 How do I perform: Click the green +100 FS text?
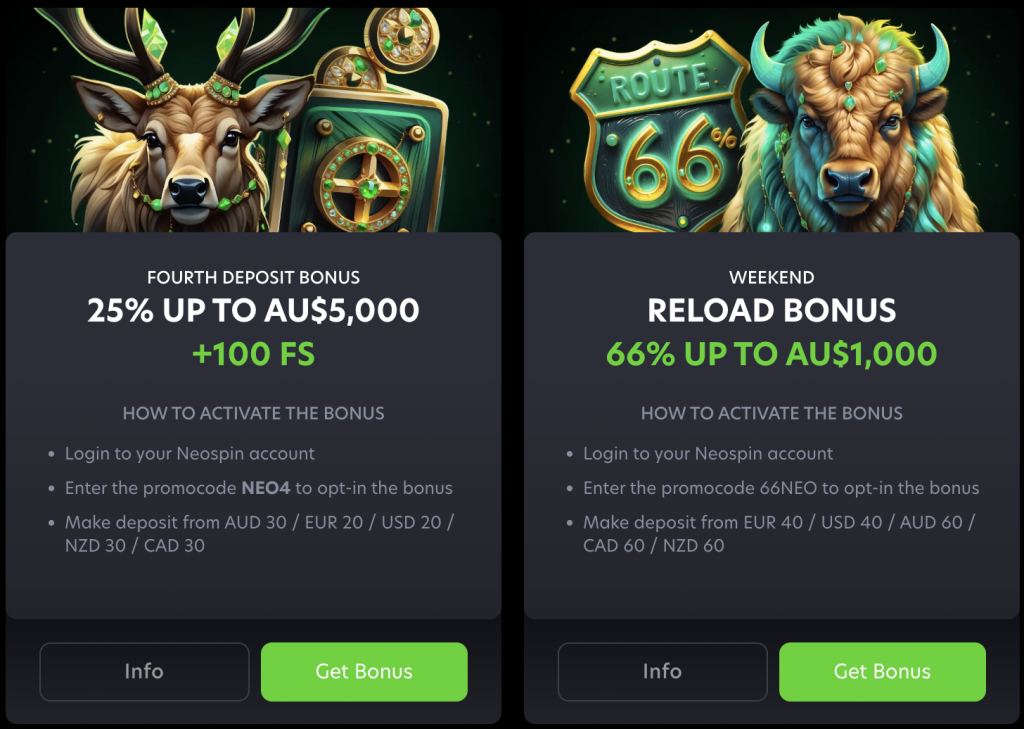[x=253, y=354]
